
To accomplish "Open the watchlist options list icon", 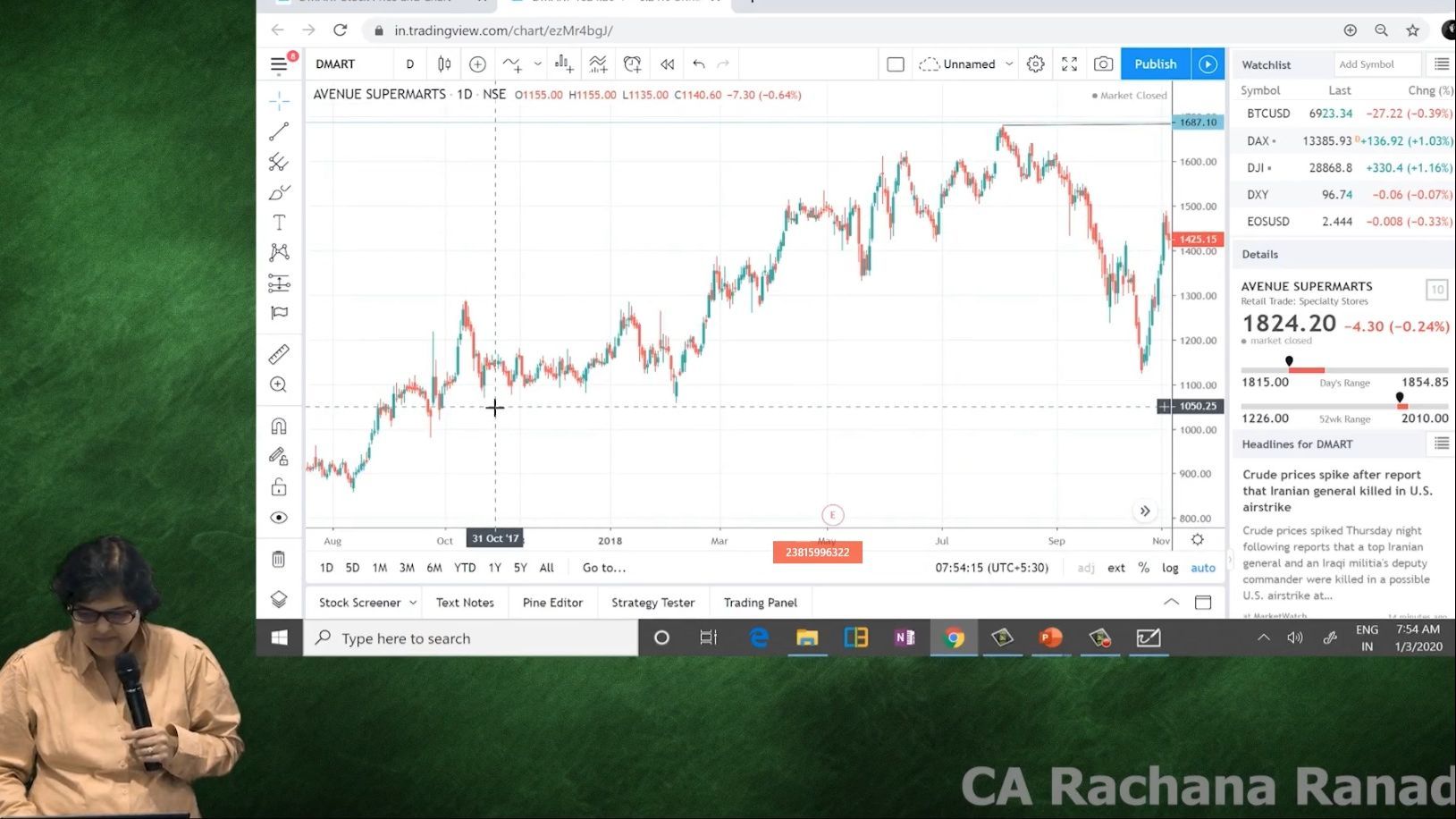I will tap(1441, 64).
